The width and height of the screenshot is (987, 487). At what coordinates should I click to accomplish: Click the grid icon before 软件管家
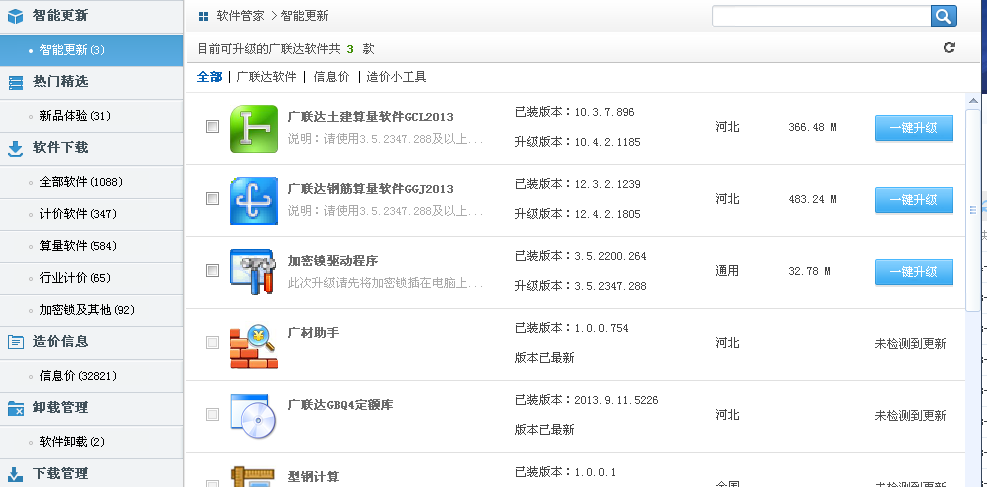[x=203, y=16]
